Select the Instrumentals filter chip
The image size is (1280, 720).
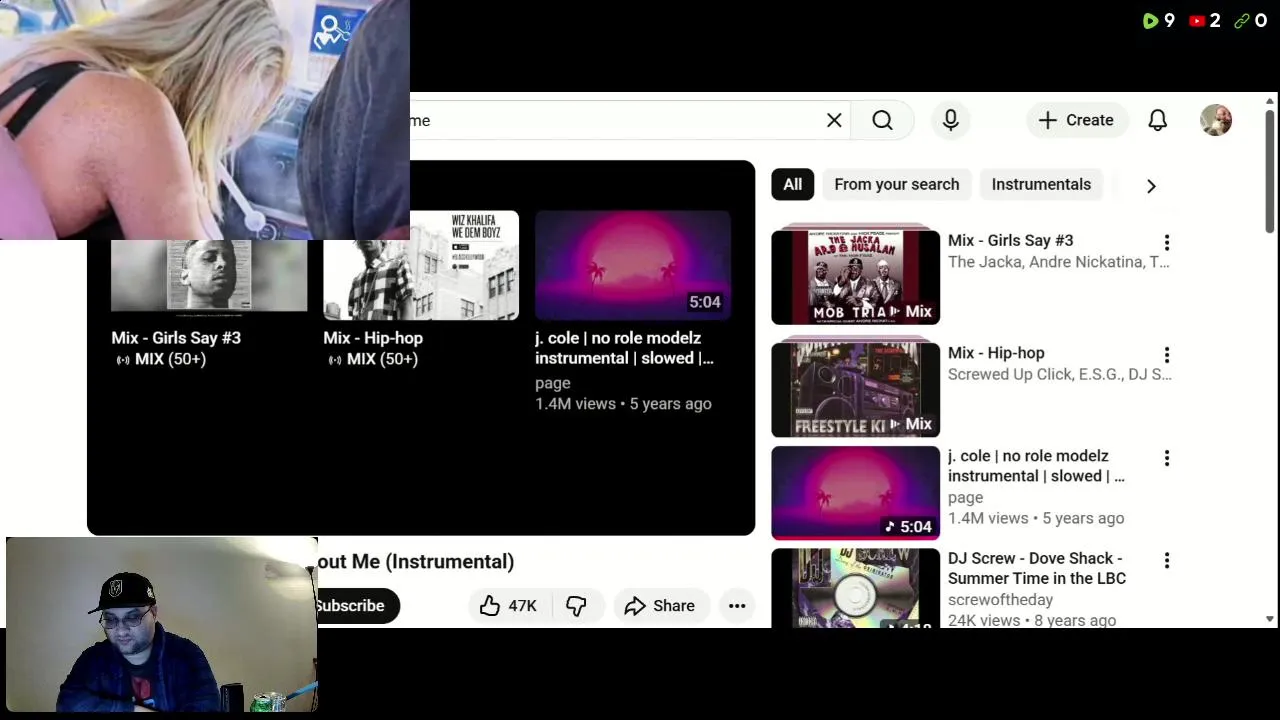tap(1041, 184)
